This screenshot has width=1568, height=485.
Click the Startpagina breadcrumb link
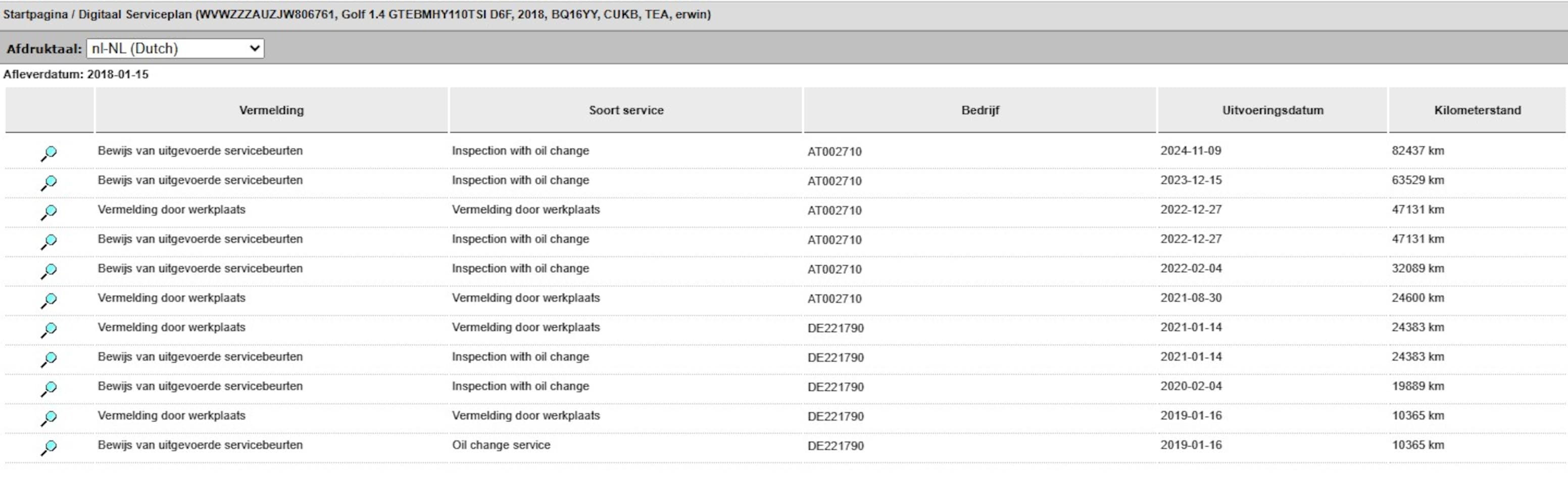[x=35, y=14]
